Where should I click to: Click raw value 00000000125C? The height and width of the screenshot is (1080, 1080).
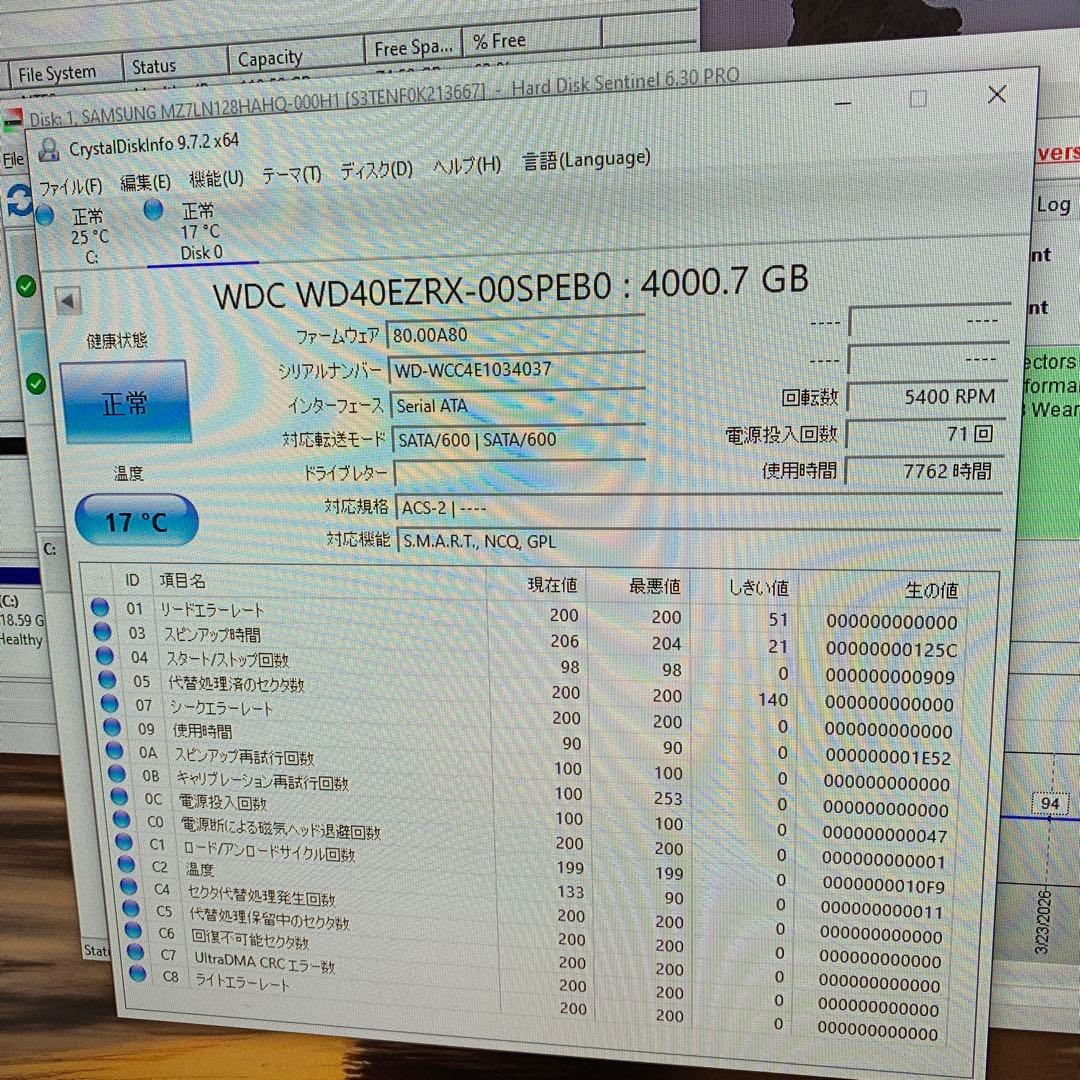point(891,650)
